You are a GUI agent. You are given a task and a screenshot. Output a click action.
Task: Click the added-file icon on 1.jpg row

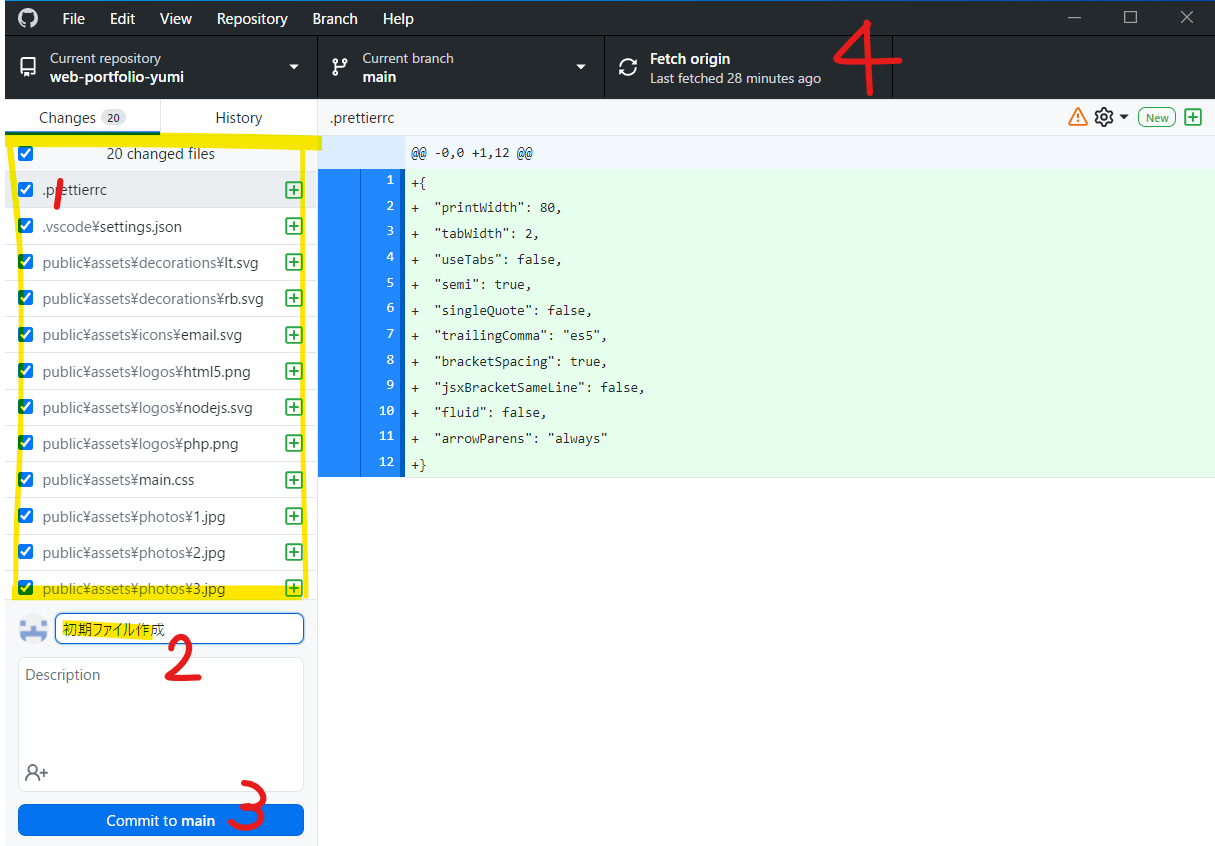(294, 516)
